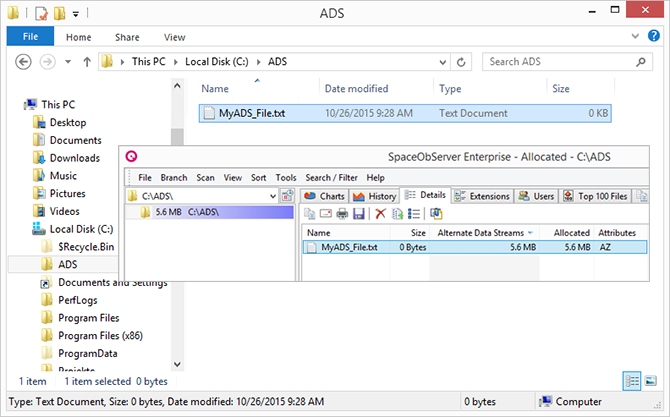Click the Date modified column header

[x=356, y=88]
